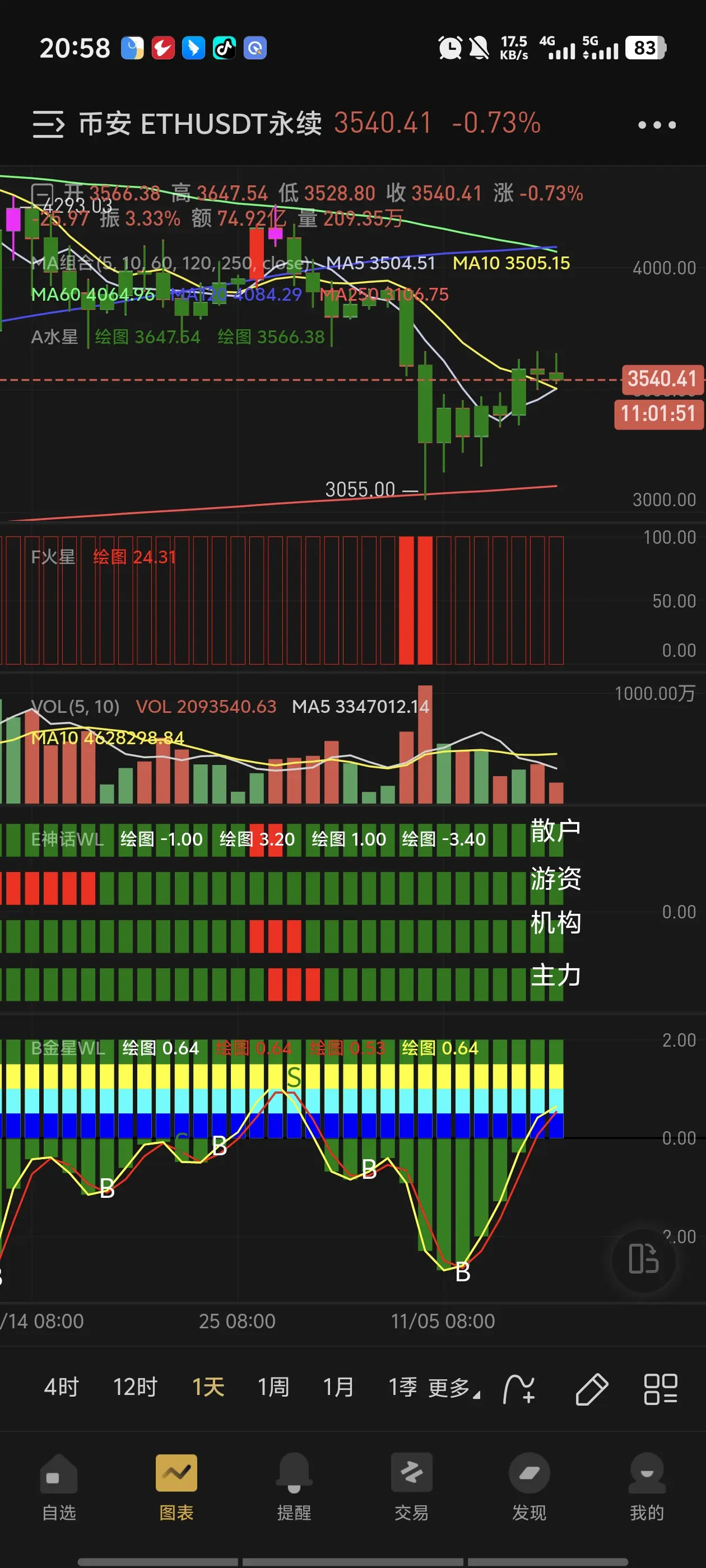This screenshot has height=1568, width=706.
Task: Tap the 25 08:00 date label
Action: pos(237,1321)
